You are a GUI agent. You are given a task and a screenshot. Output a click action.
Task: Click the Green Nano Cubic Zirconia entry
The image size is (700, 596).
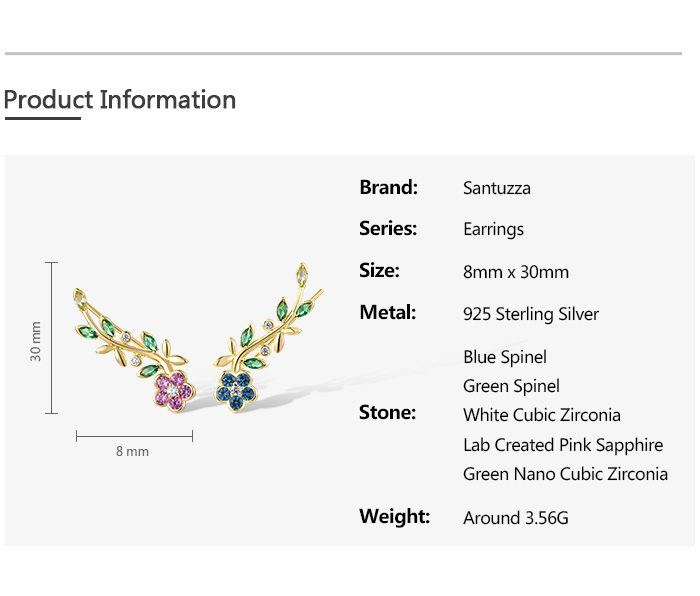coord(565,474)
